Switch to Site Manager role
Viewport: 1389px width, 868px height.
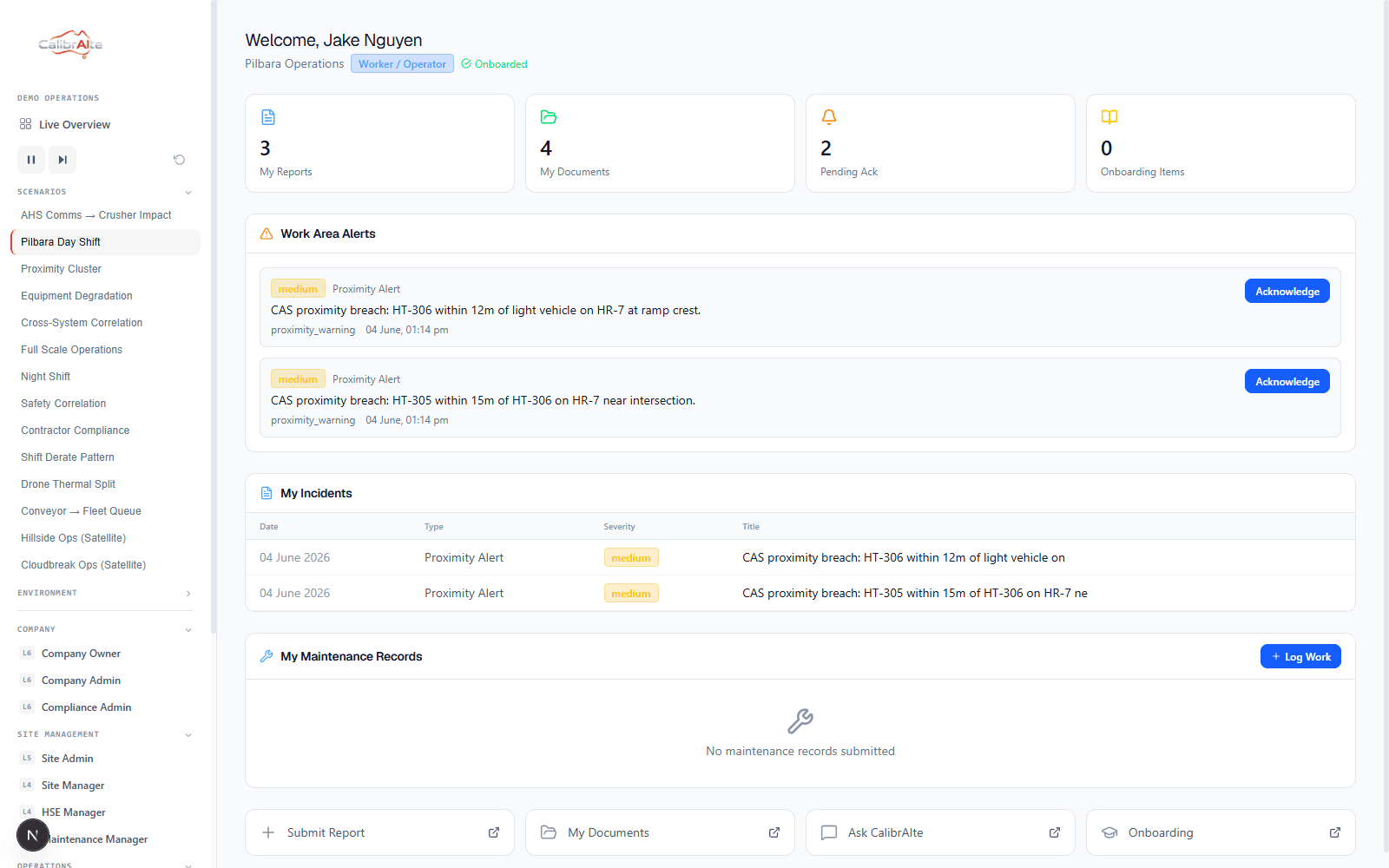coord(105,786)
